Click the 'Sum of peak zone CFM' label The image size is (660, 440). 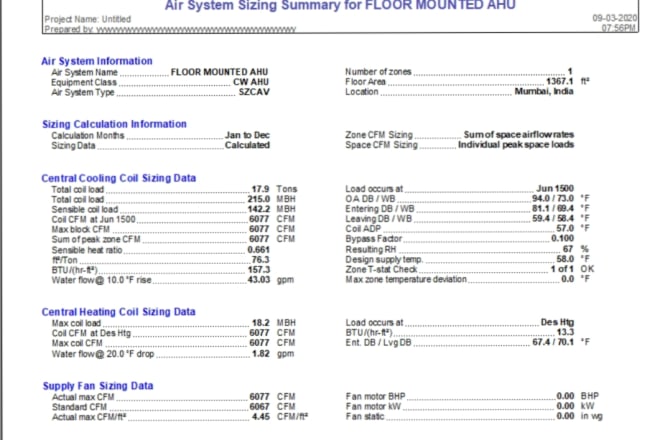(96, 239)
